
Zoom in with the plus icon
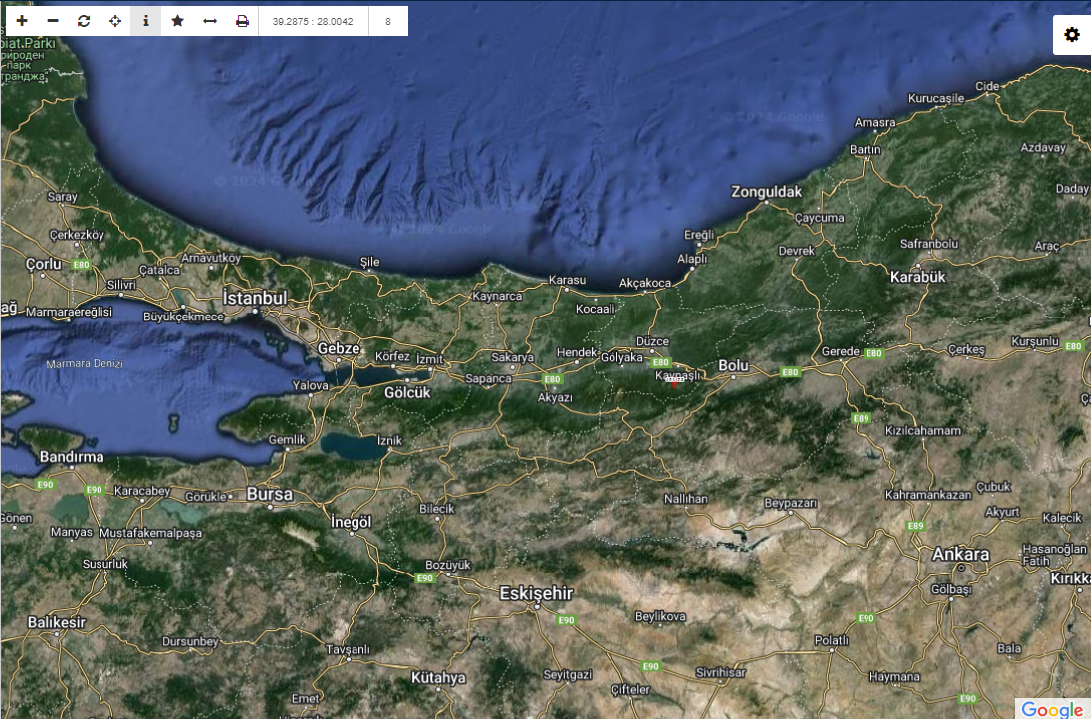22,21
